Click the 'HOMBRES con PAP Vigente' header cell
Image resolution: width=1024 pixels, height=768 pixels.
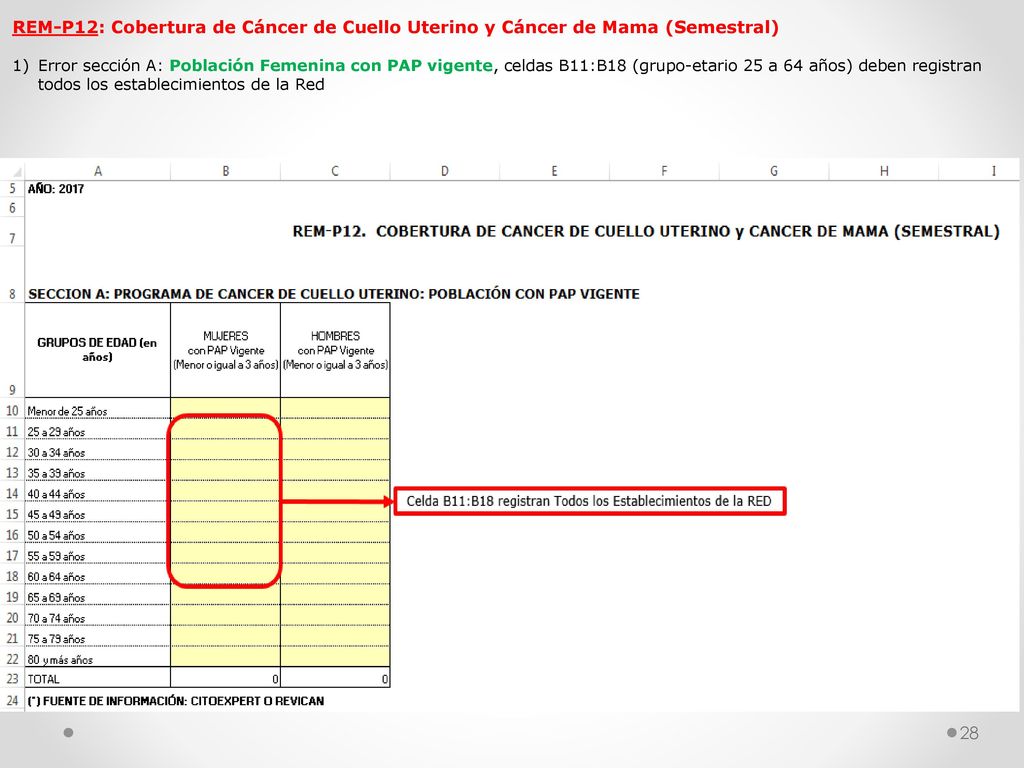click(335, 350)
